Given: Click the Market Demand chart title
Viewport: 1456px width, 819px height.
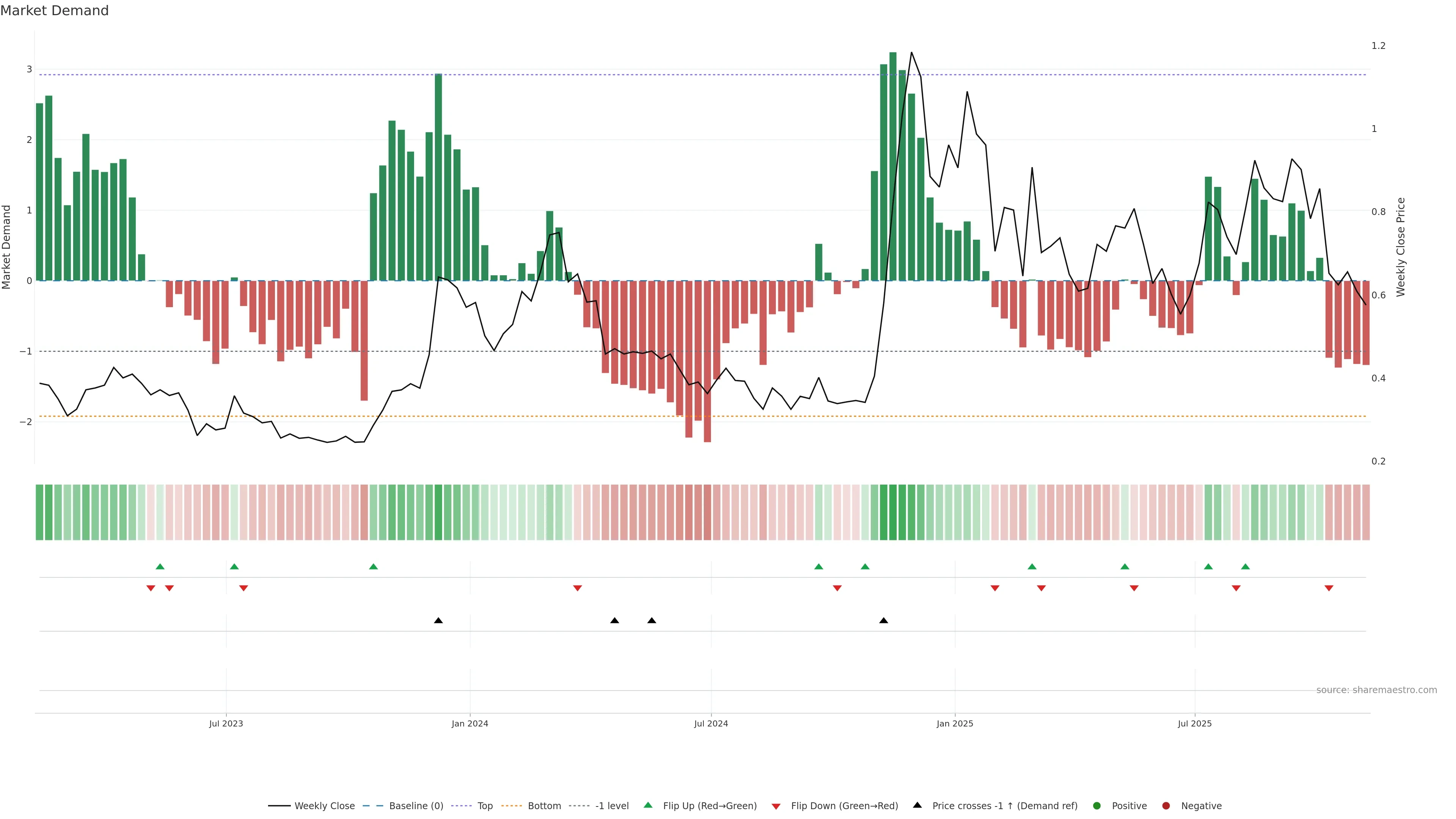Looking at the screenshot, I should tap(54, 11).
